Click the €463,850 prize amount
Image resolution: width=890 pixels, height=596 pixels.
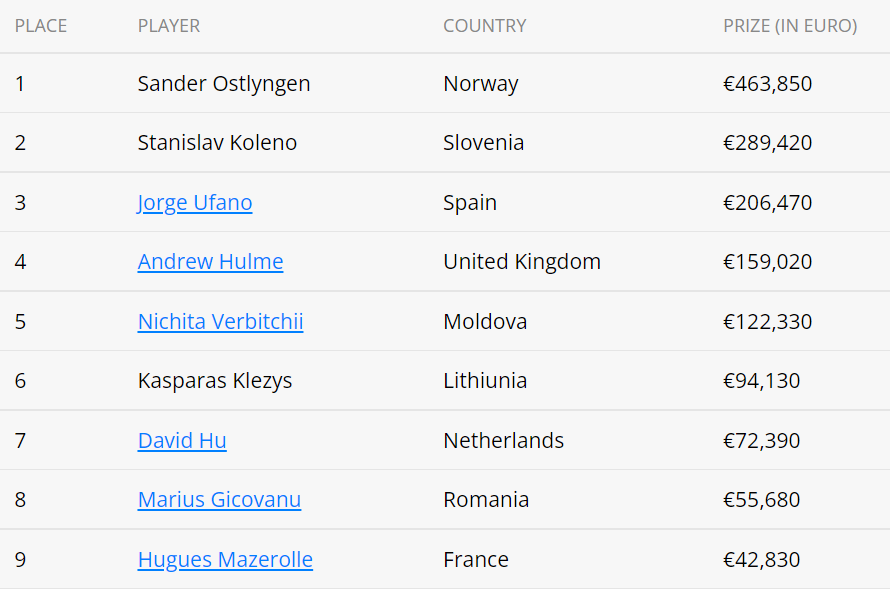click(767, 84)
